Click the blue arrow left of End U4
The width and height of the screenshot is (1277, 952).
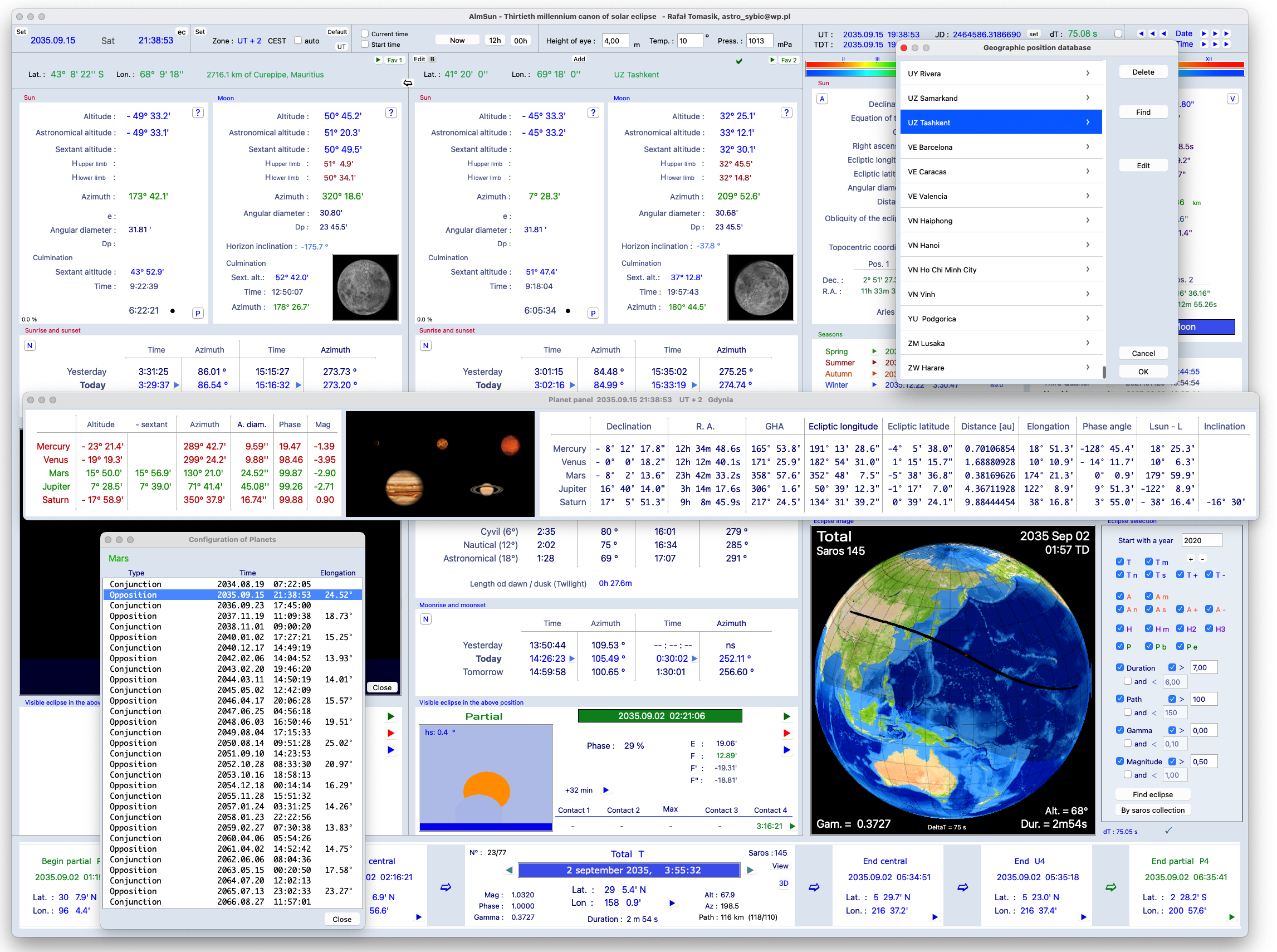[x=962, y=887]
